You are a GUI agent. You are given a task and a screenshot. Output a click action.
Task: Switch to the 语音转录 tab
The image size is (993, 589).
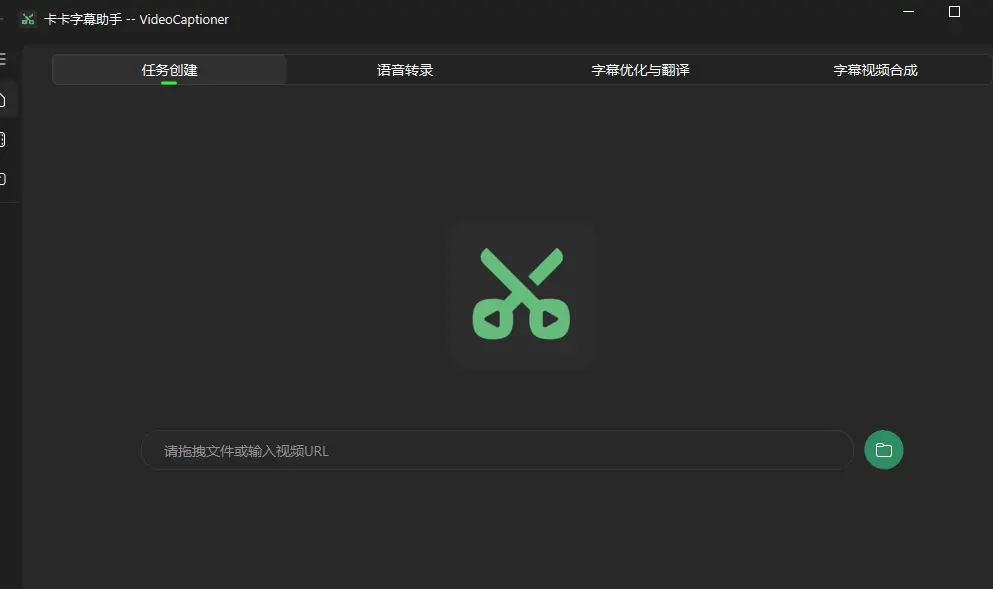tap(404, 70)
